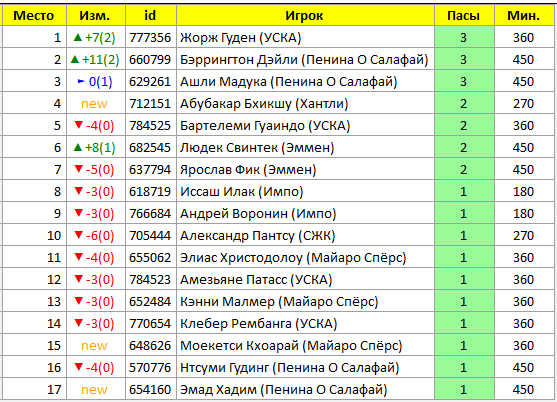Click passes cell in Эмад Хадим's row
The height and width of the screenshot is (402, 557).
[464, 390]
